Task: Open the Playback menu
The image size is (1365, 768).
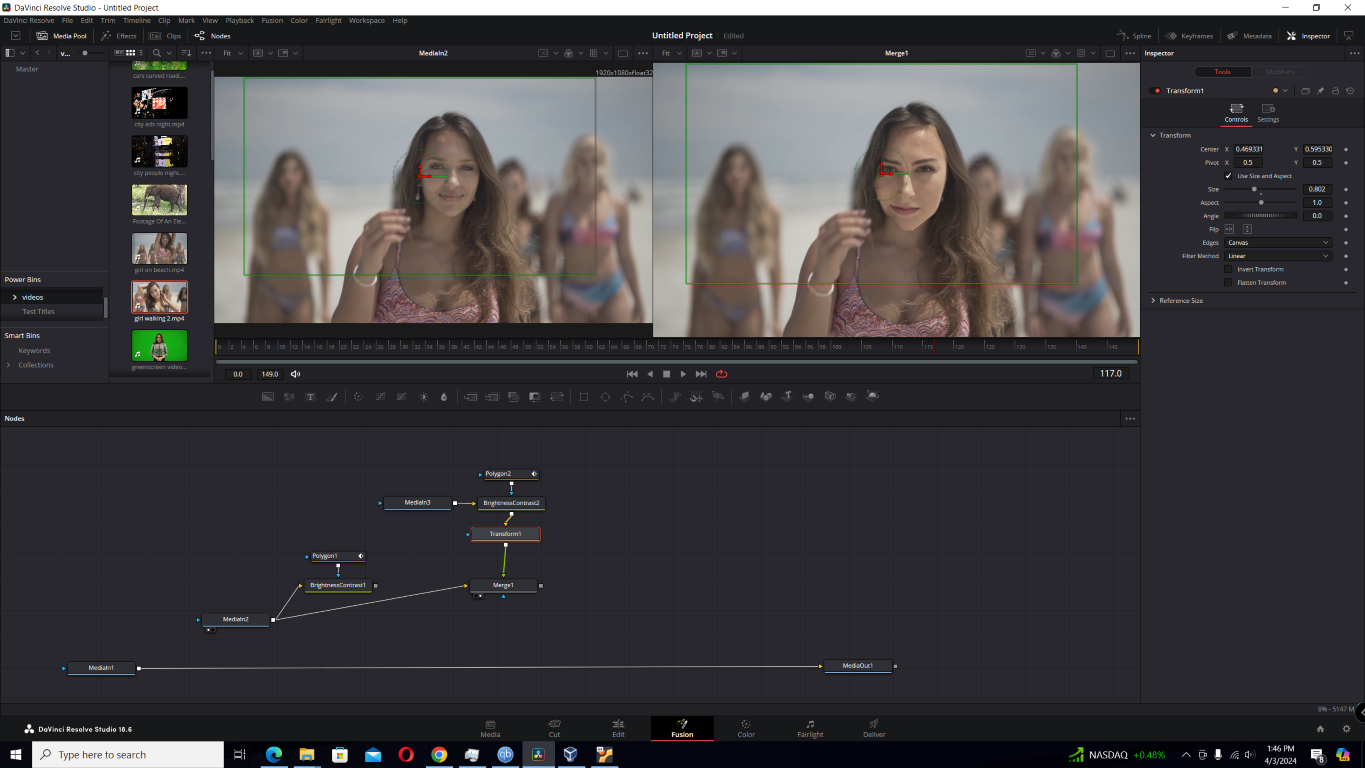Action: coord(239,20)
